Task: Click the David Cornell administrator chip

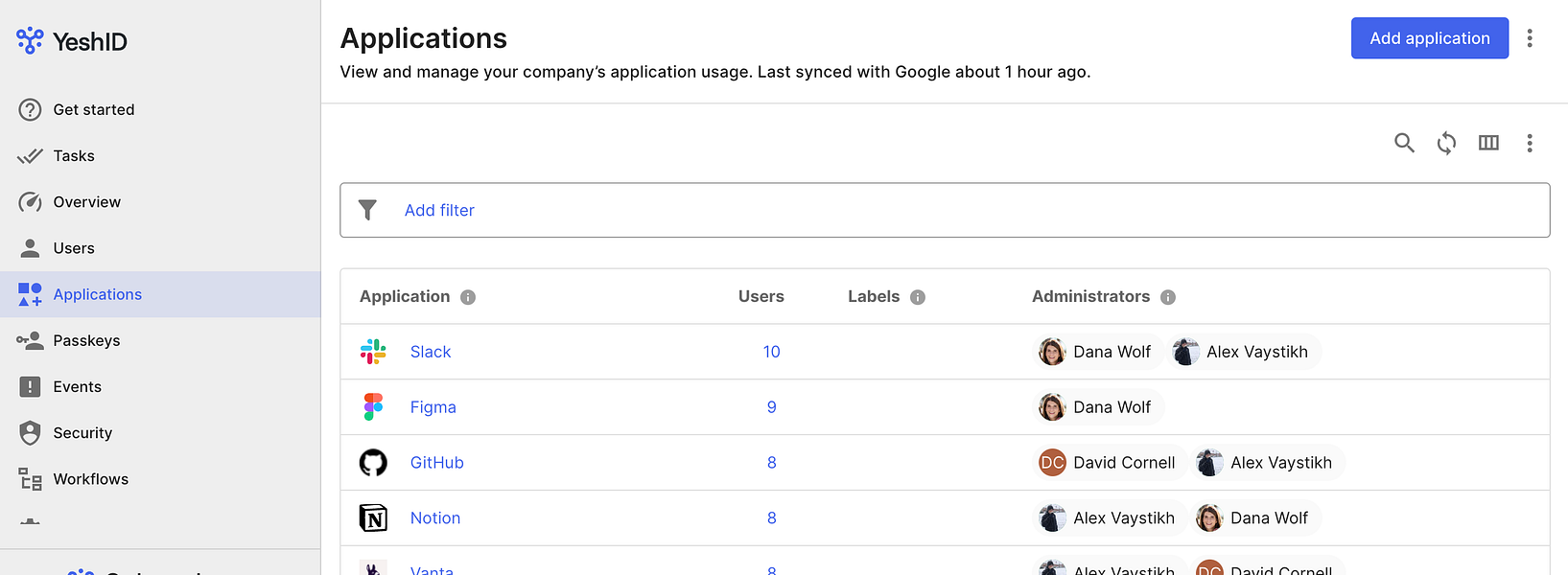Action: [1110, 463]
